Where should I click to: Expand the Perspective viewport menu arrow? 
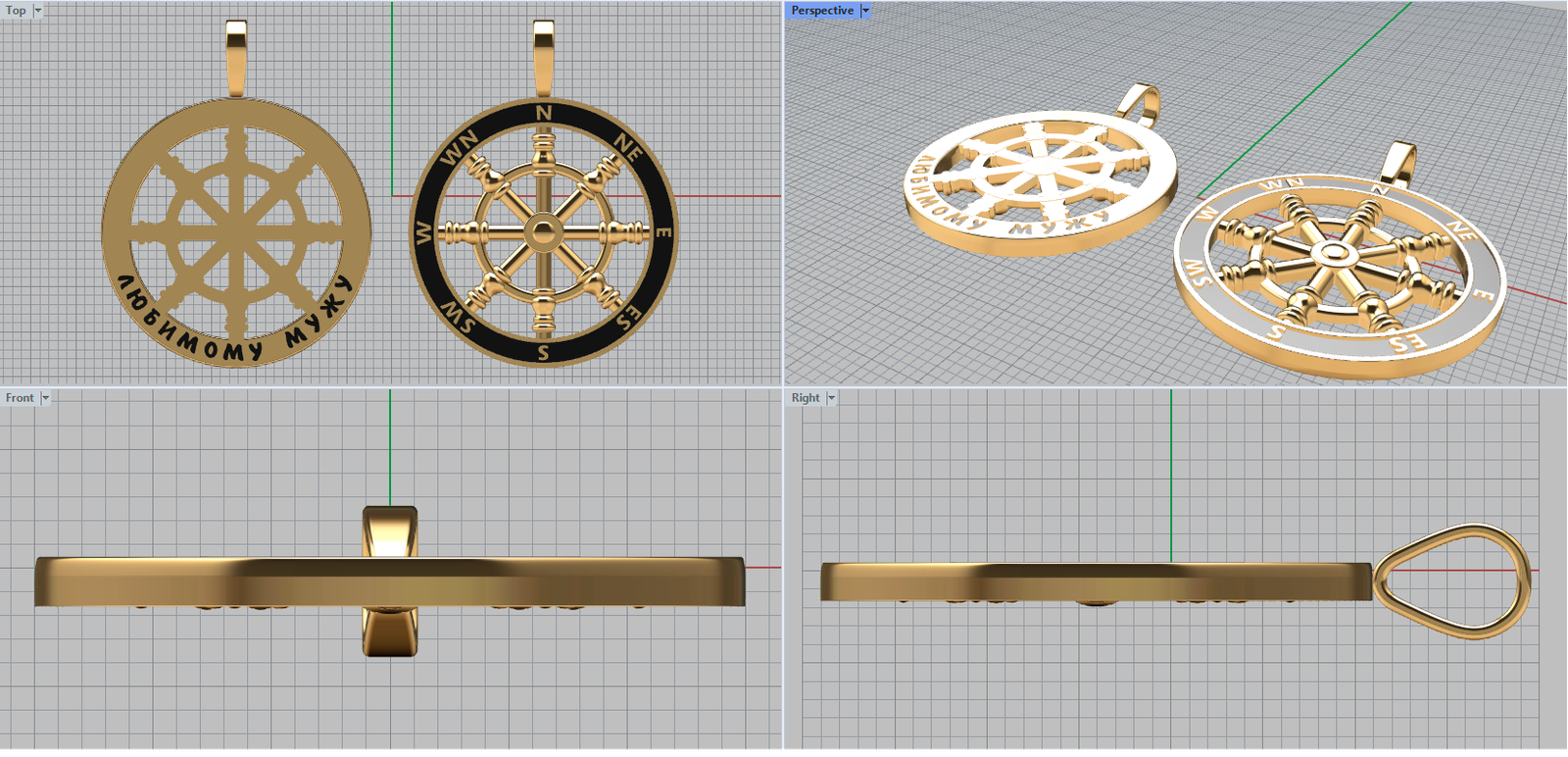(x=865, y=11)
